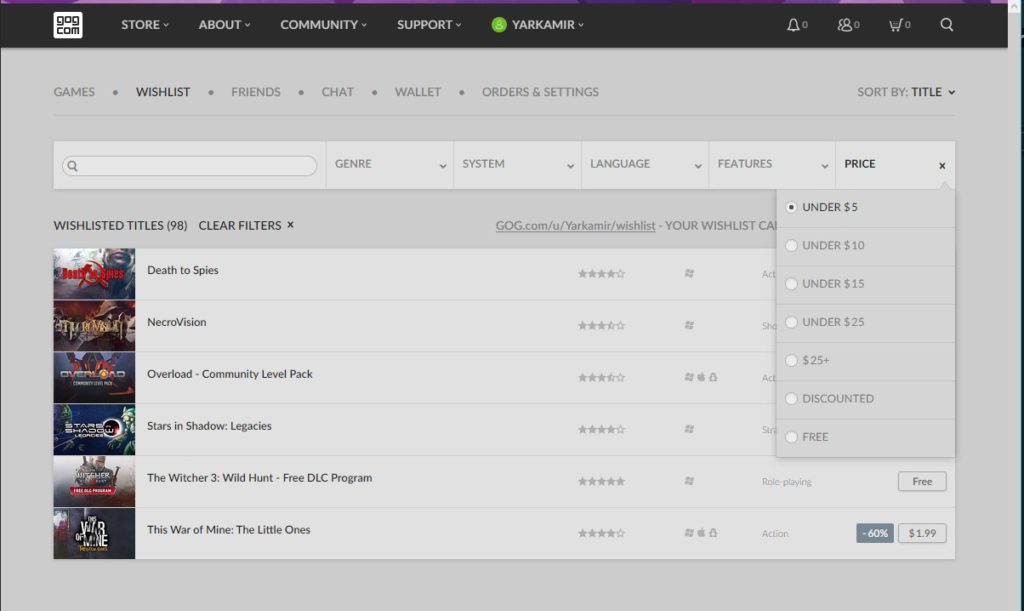Switch to the Chat tab

pos(338,92)
